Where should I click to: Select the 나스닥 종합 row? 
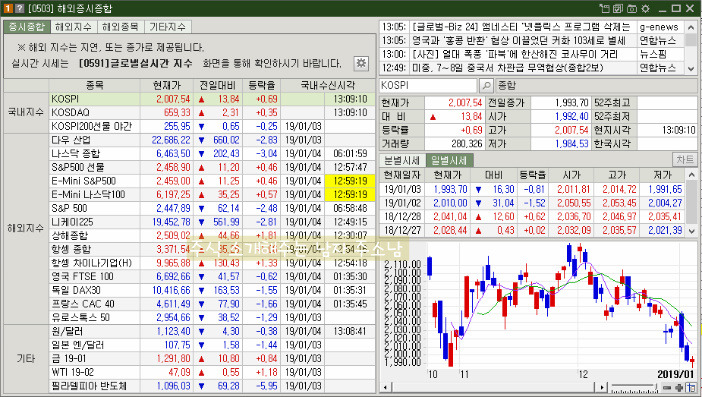tap(212, 154)
